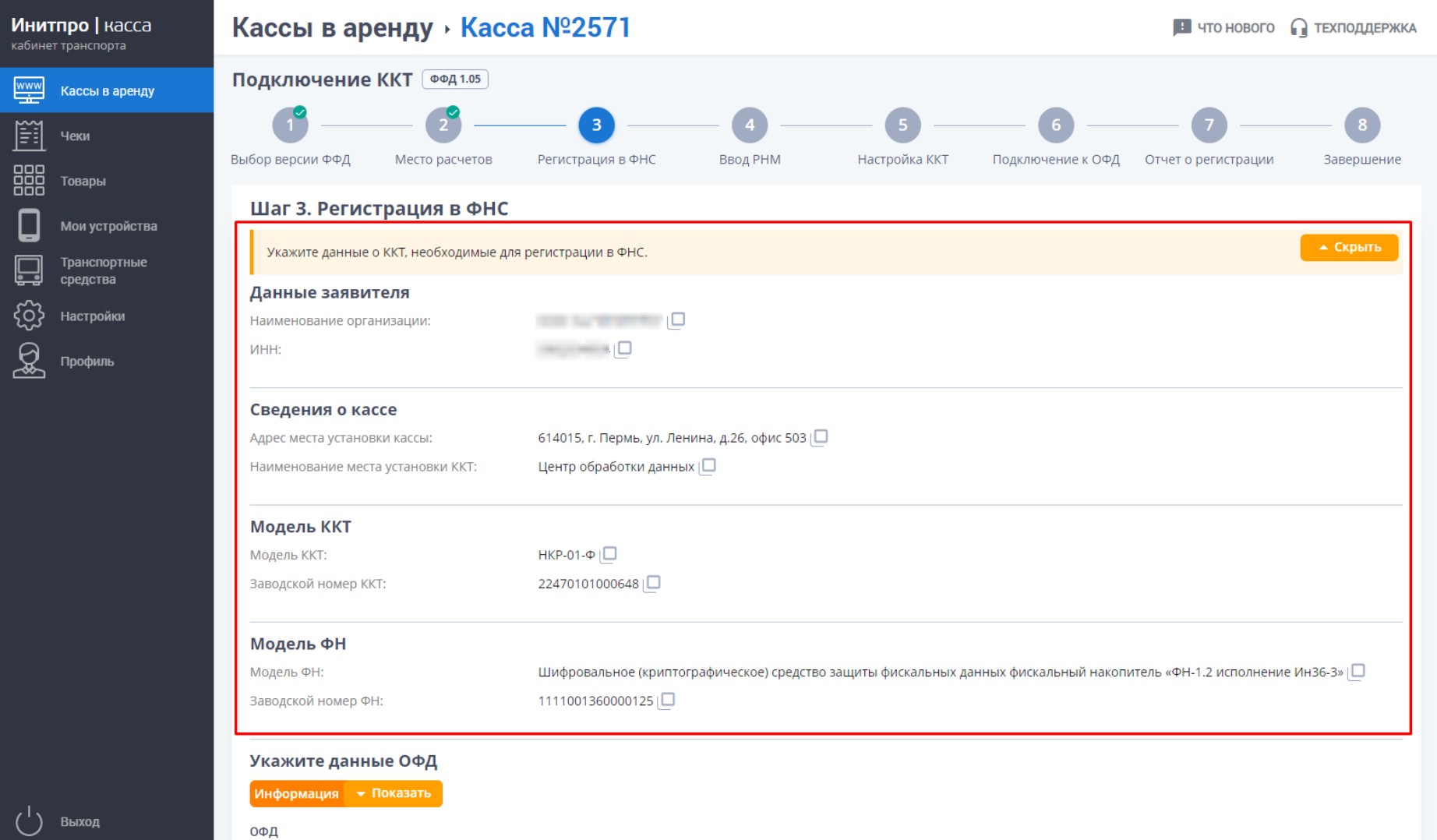Screen dimensions: 1437x840
Task: Open the Техподдержка headset icon
Action: click(1299, 28)
